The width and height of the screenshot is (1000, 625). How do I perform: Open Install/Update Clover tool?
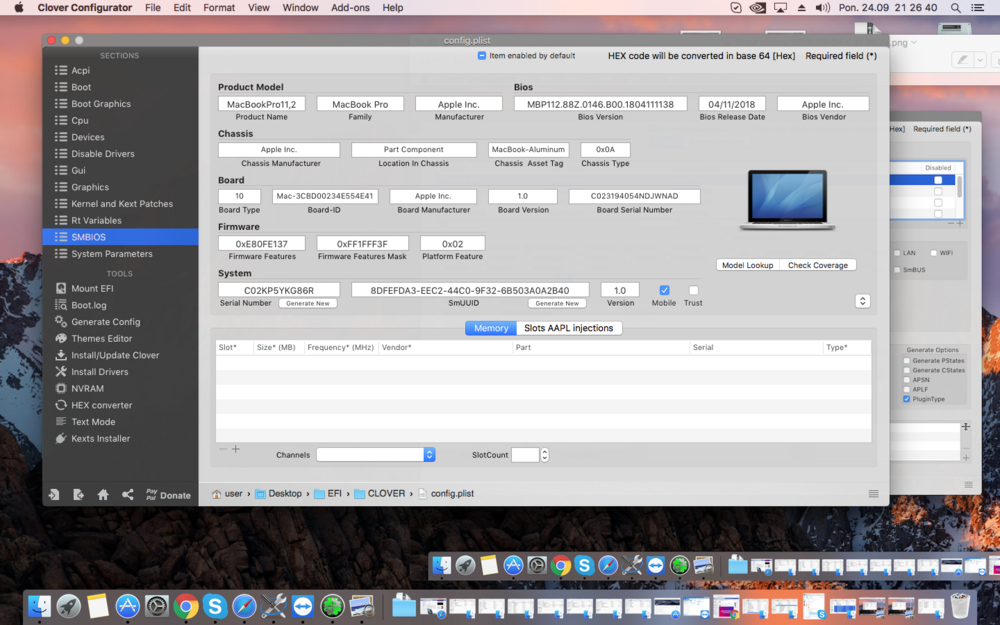point(114,355)
